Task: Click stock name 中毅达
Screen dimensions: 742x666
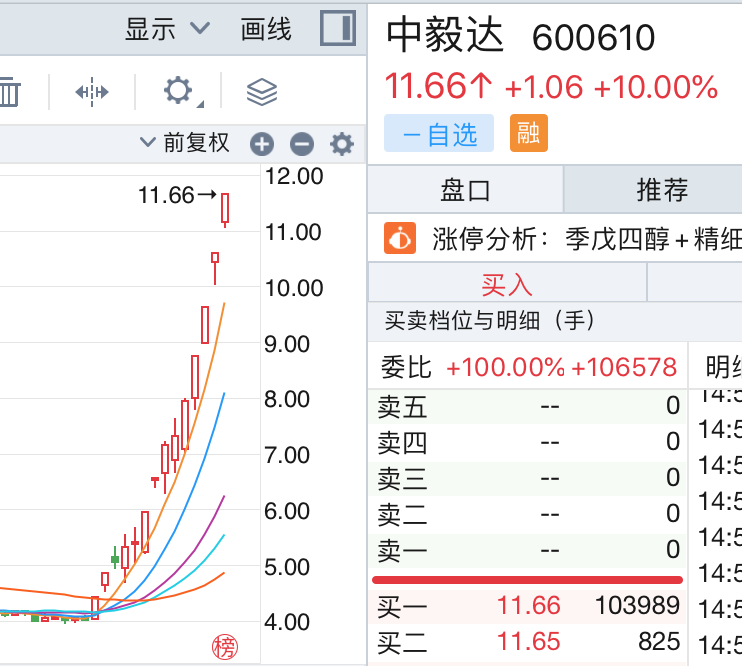Action: (x=445, y=35)
